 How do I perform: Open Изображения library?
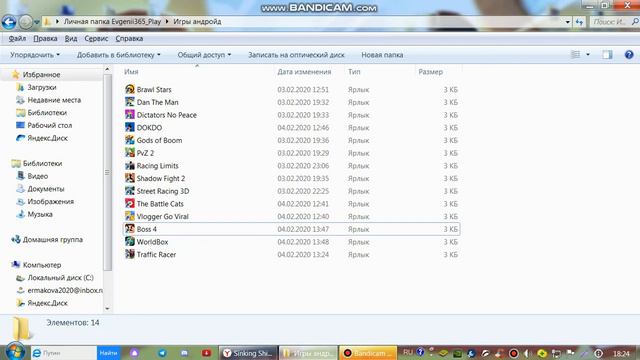pyautogui.click(x=51, y=201)
